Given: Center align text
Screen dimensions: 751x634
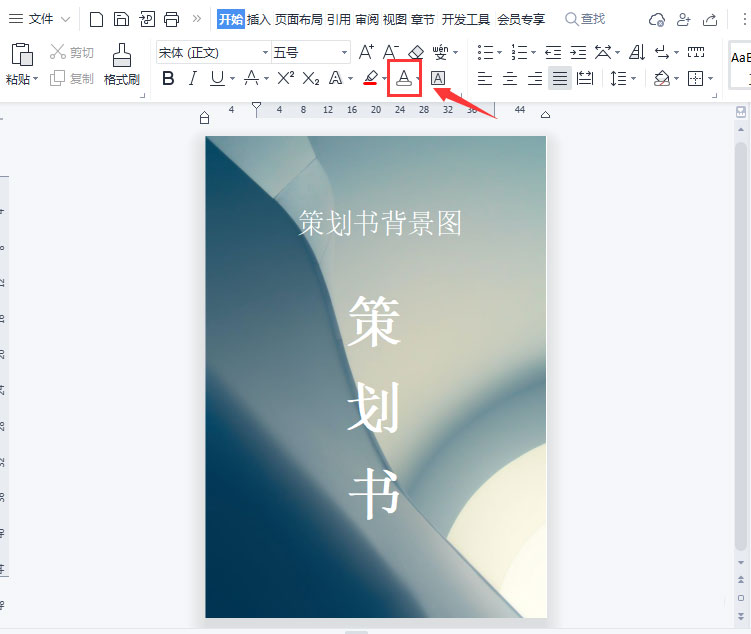Looking at the screenshot, I should 510,78.
